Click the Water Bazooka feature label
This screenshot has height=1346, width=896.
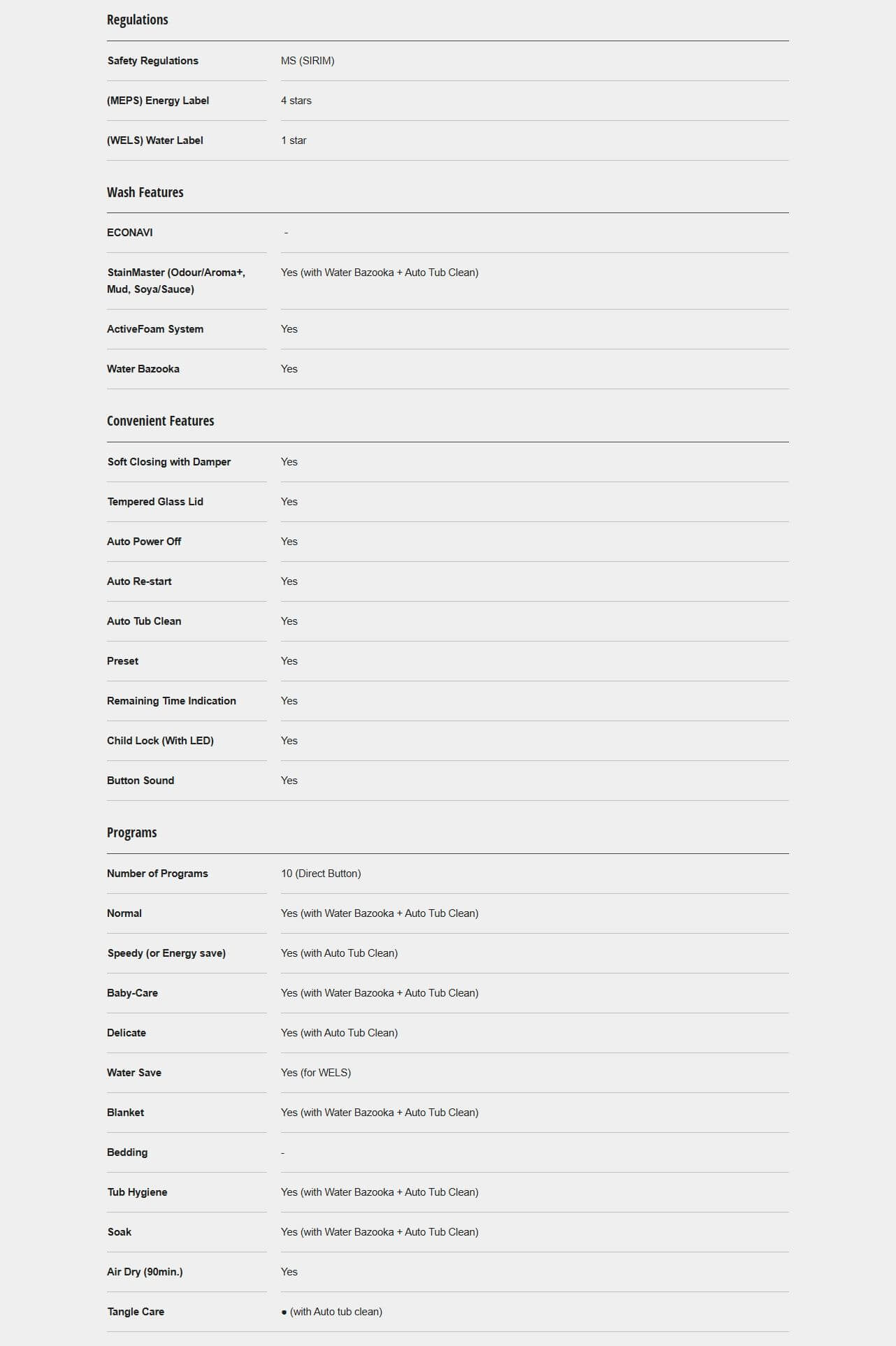[143, 369]
